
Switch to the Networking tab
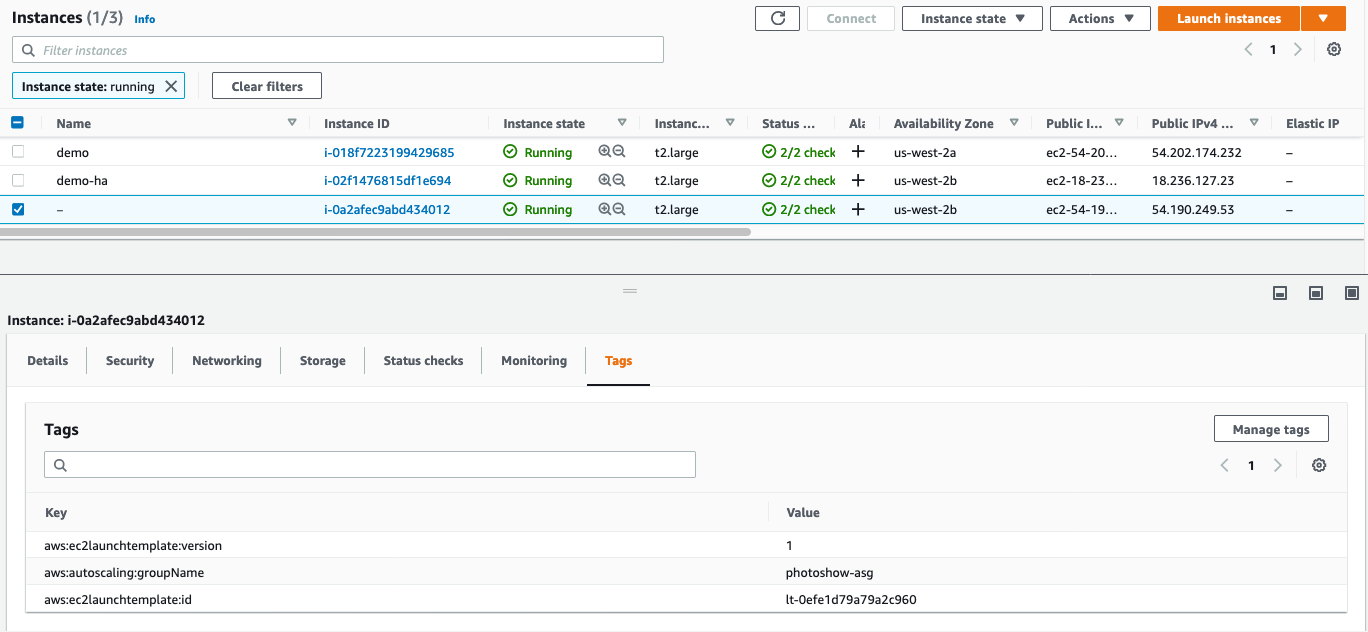227,361
